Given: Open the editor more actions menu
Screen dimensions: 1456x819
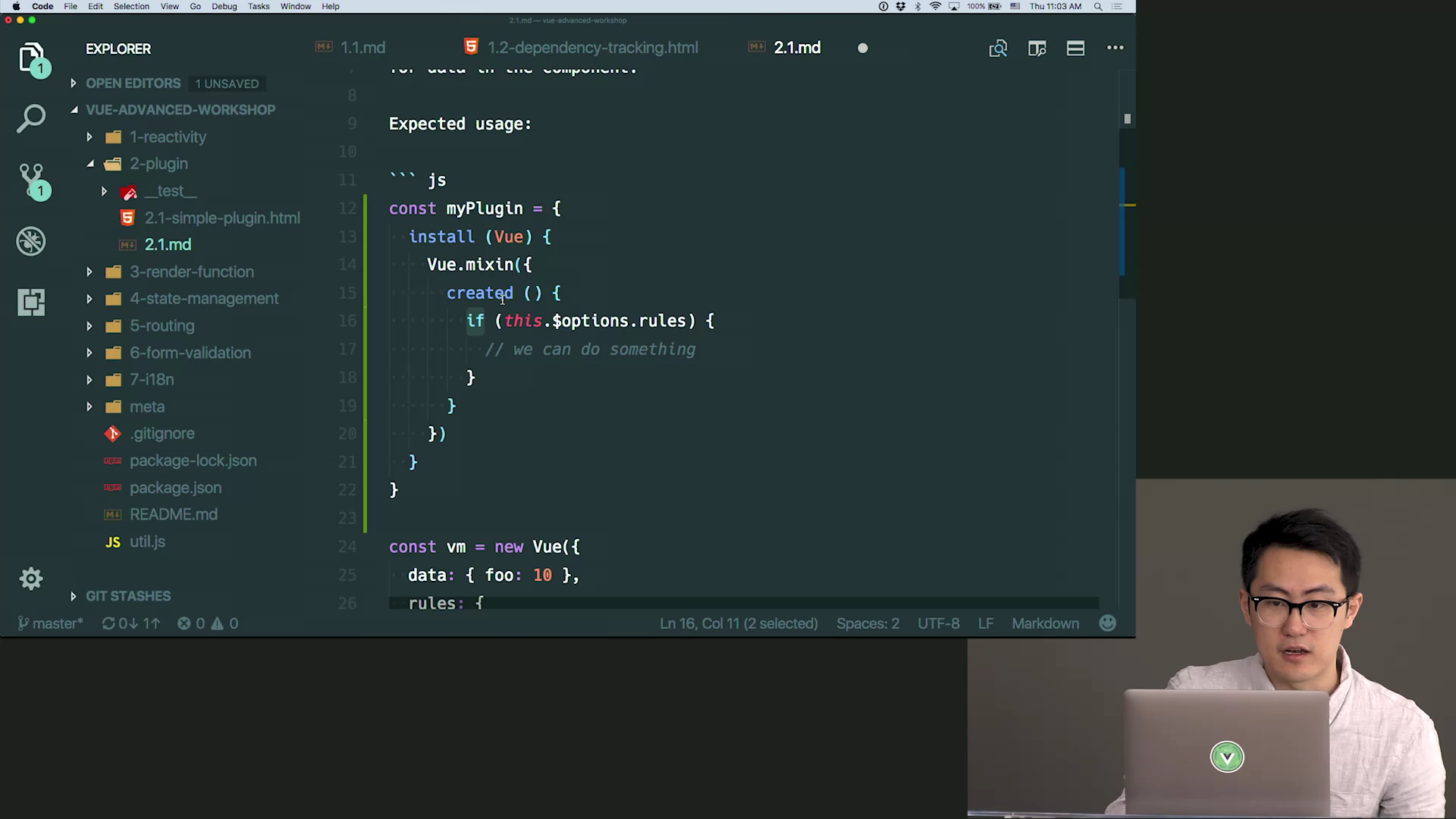Looking at the screenshot, I should 1115,47.
